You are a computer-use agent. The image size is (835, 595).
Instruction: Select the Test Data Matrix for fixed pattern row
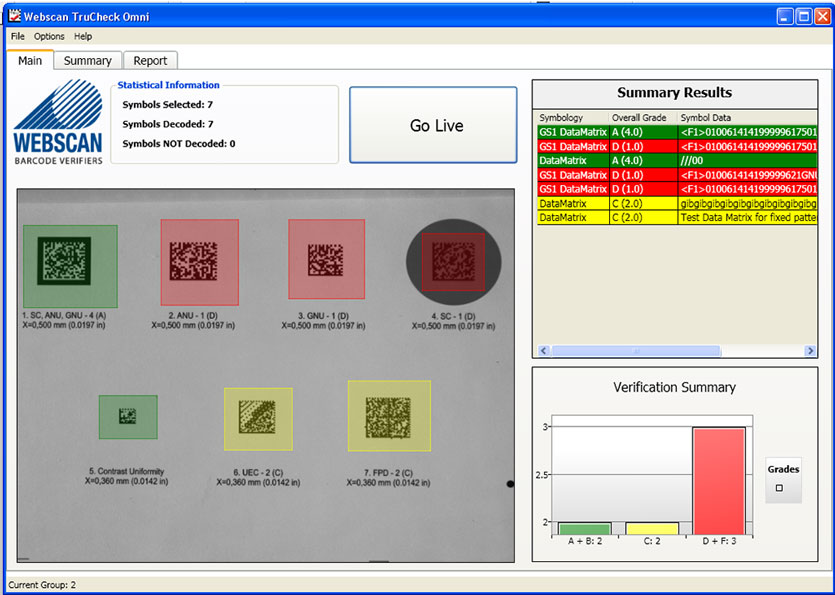tap(677, 217)
